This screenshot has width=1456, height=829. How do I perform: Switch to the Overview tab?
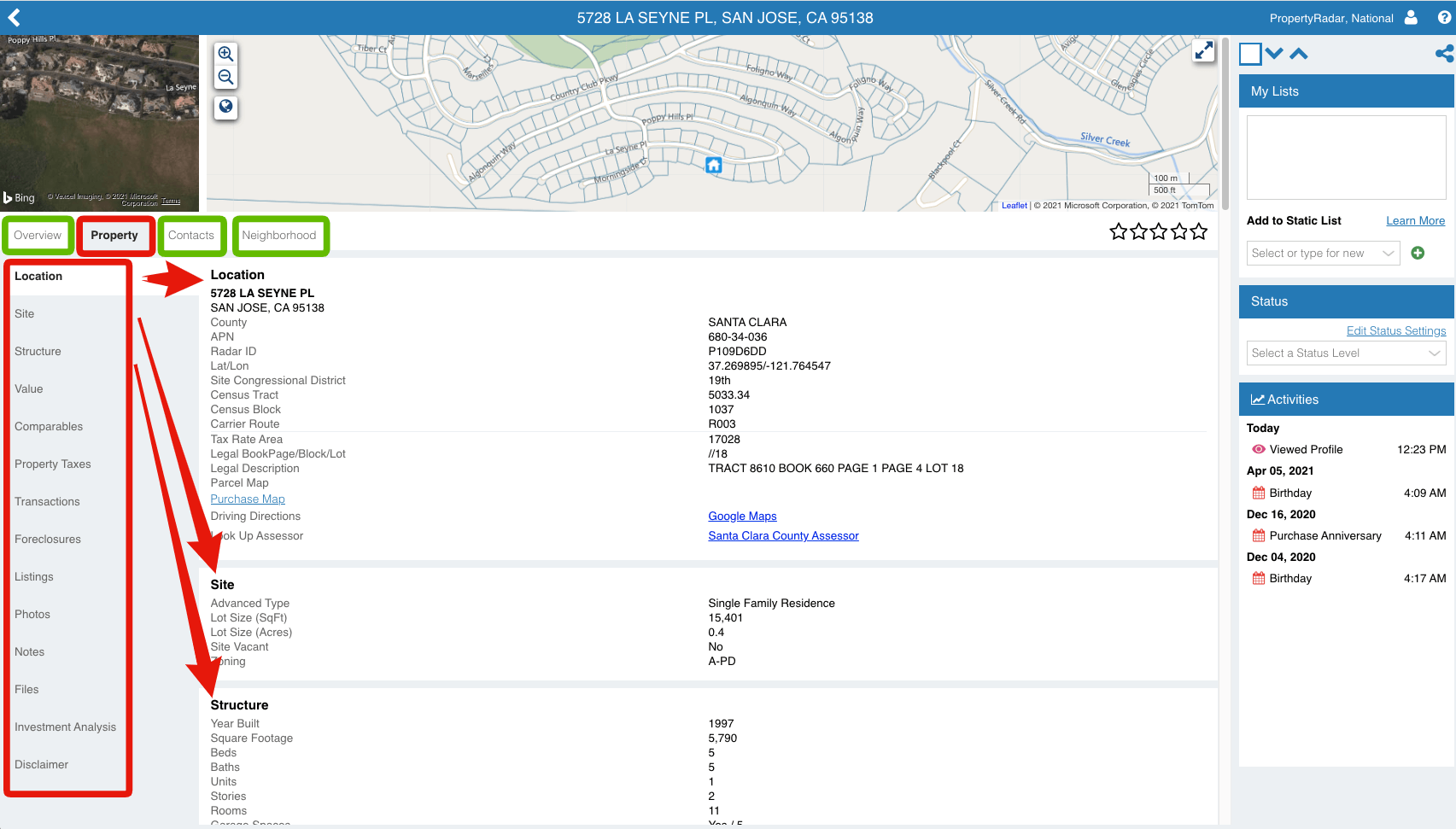[x=38, y=236]
